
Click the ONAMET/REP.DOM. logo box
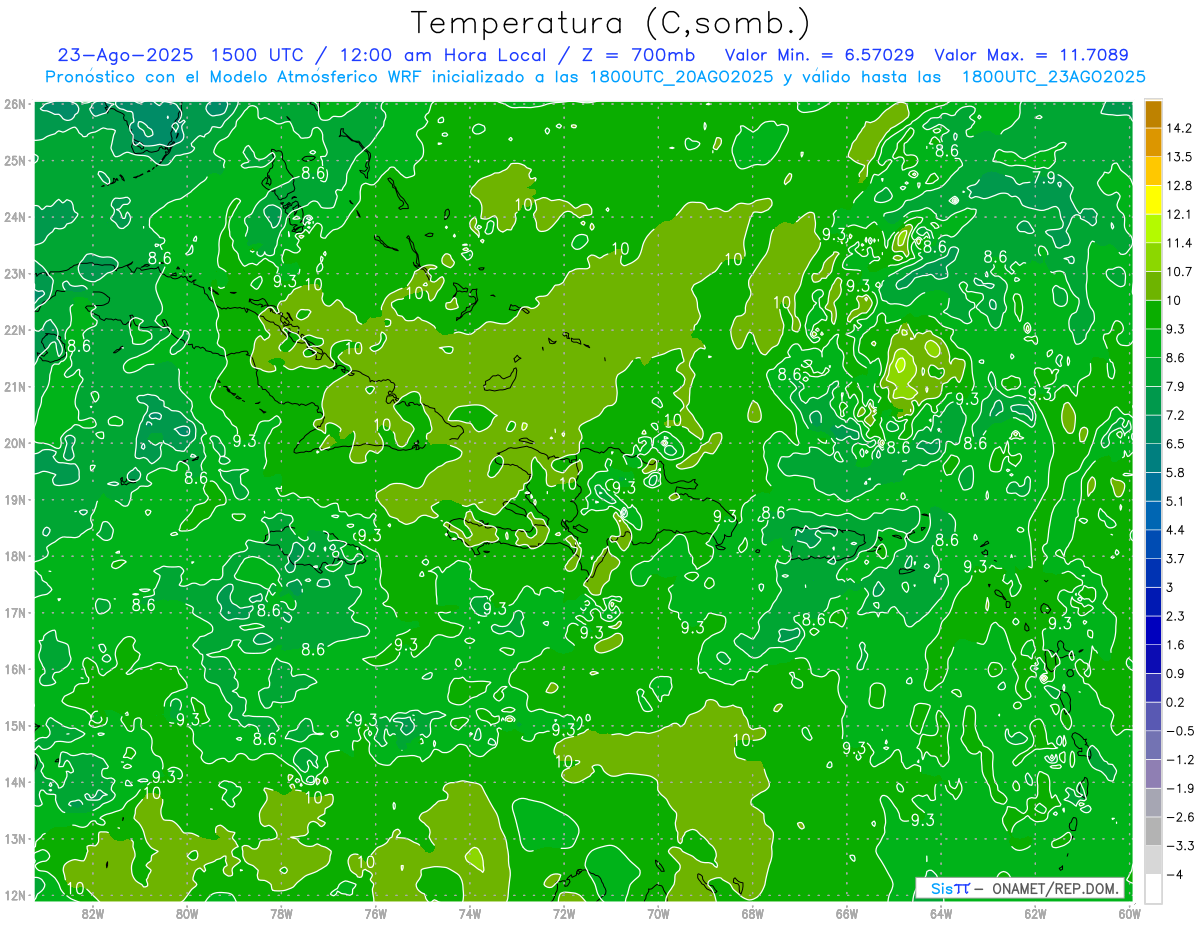coord(1020,889)
